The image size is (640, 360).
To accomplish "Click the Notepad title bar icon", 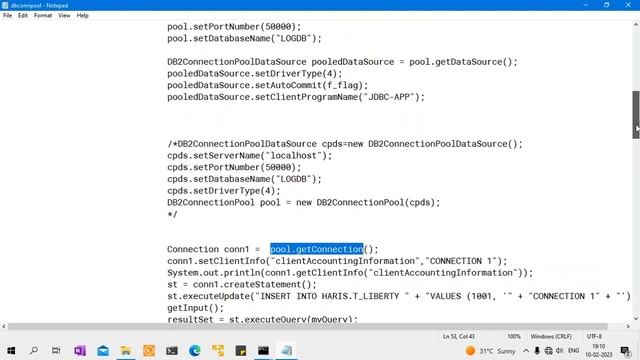I will click(x=5, y=5).
